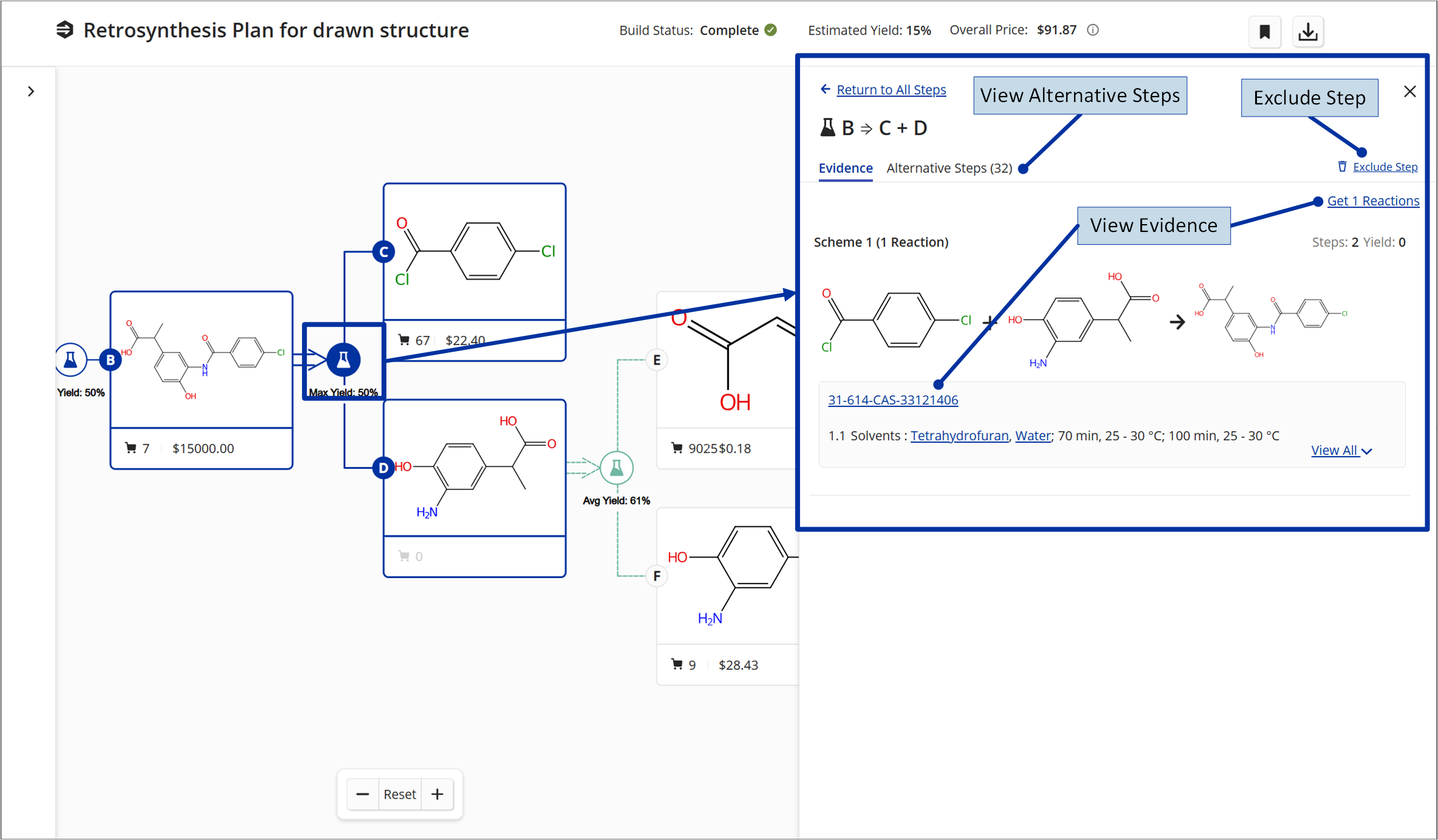Image resolution: width=1438 pixels, height=840 pixels.
Task: Click the teal flask icon with Avg Yield: 61%
Action: click(x=617, y=468)
